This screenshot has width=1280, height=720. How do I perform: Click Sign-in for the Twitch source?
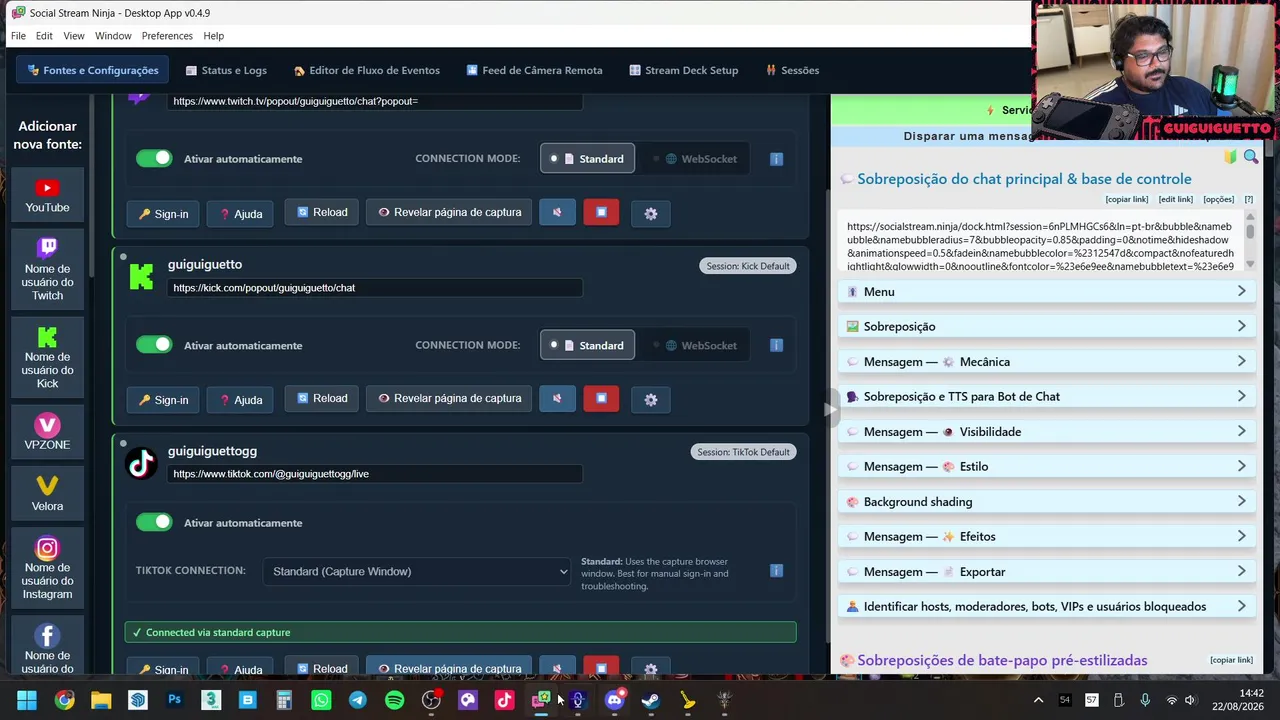163,213
